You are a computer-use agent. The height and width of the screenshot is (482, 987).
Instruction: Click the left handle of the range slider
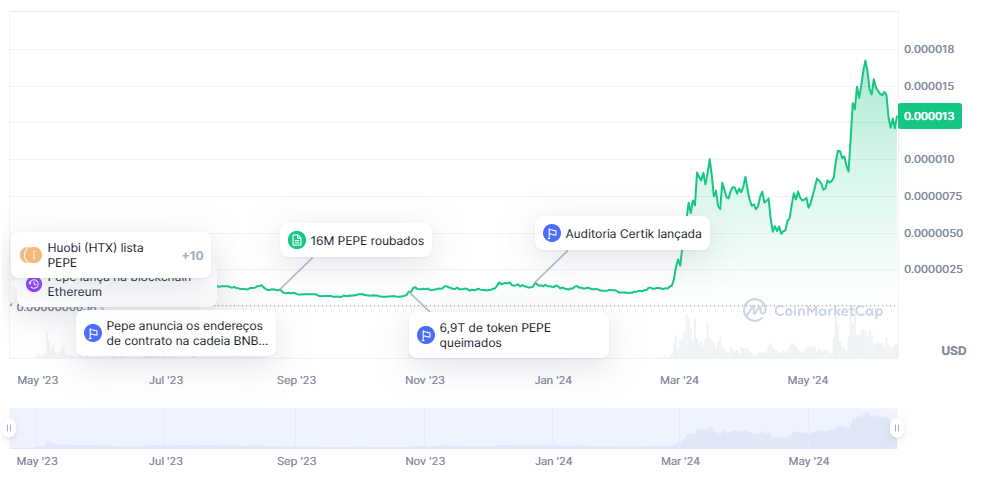click(x=9, y=428)
